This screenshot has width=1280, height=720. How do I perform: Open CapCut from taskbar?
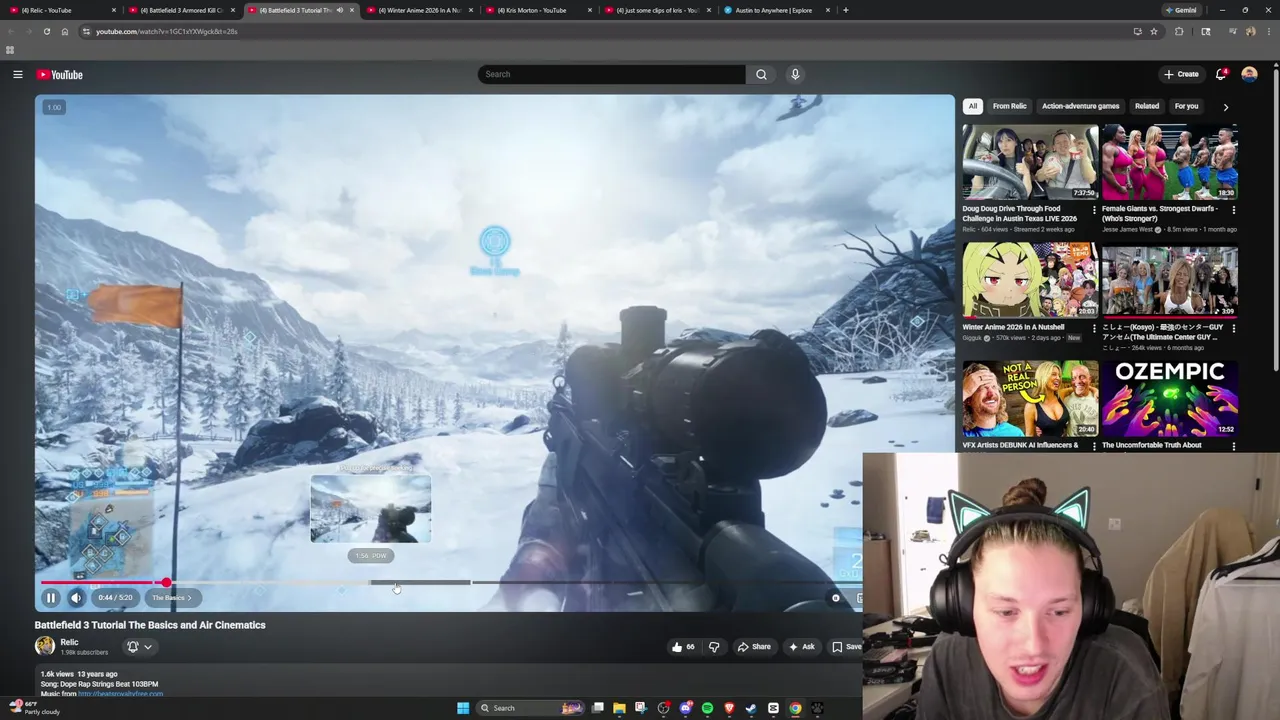click(x=773, y=708)
